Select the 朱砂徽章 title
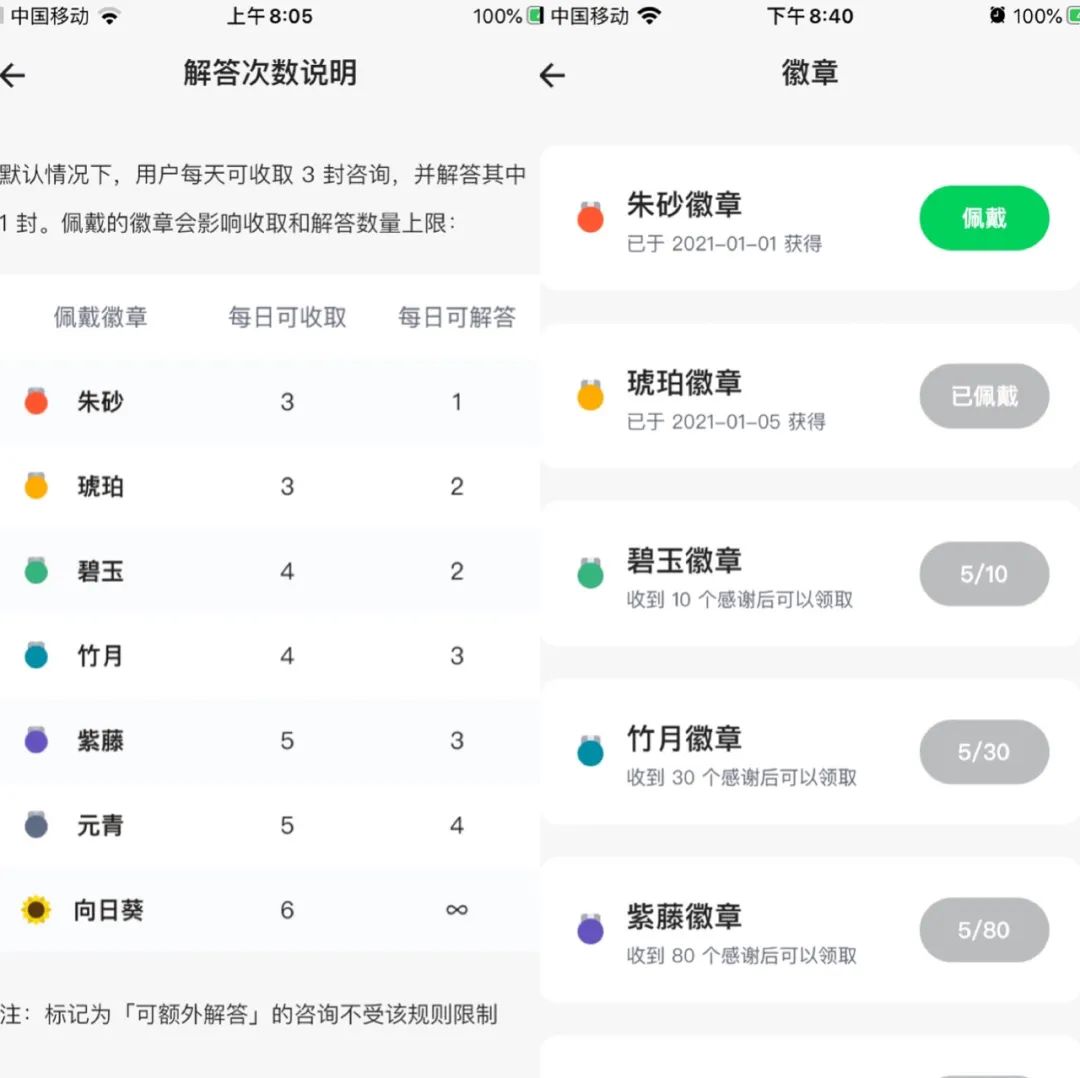Image resolution: width=1080 pixels, height=1078 pixels. (x=684, y=205)
